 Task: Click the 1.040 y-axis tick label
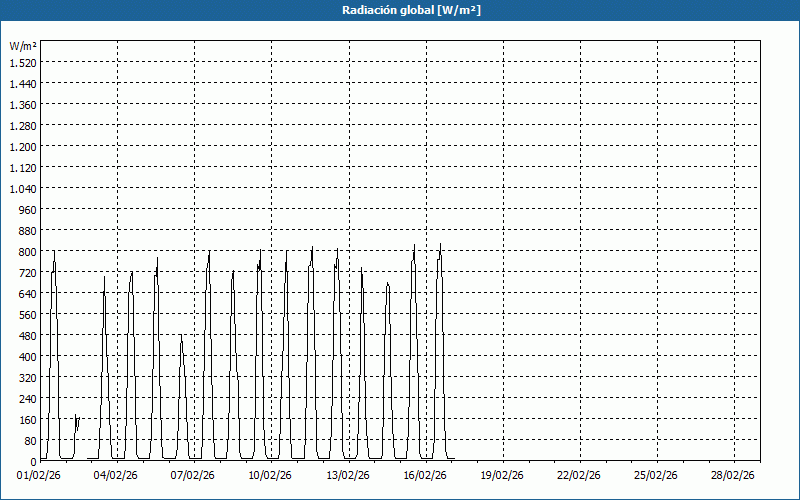23,188
